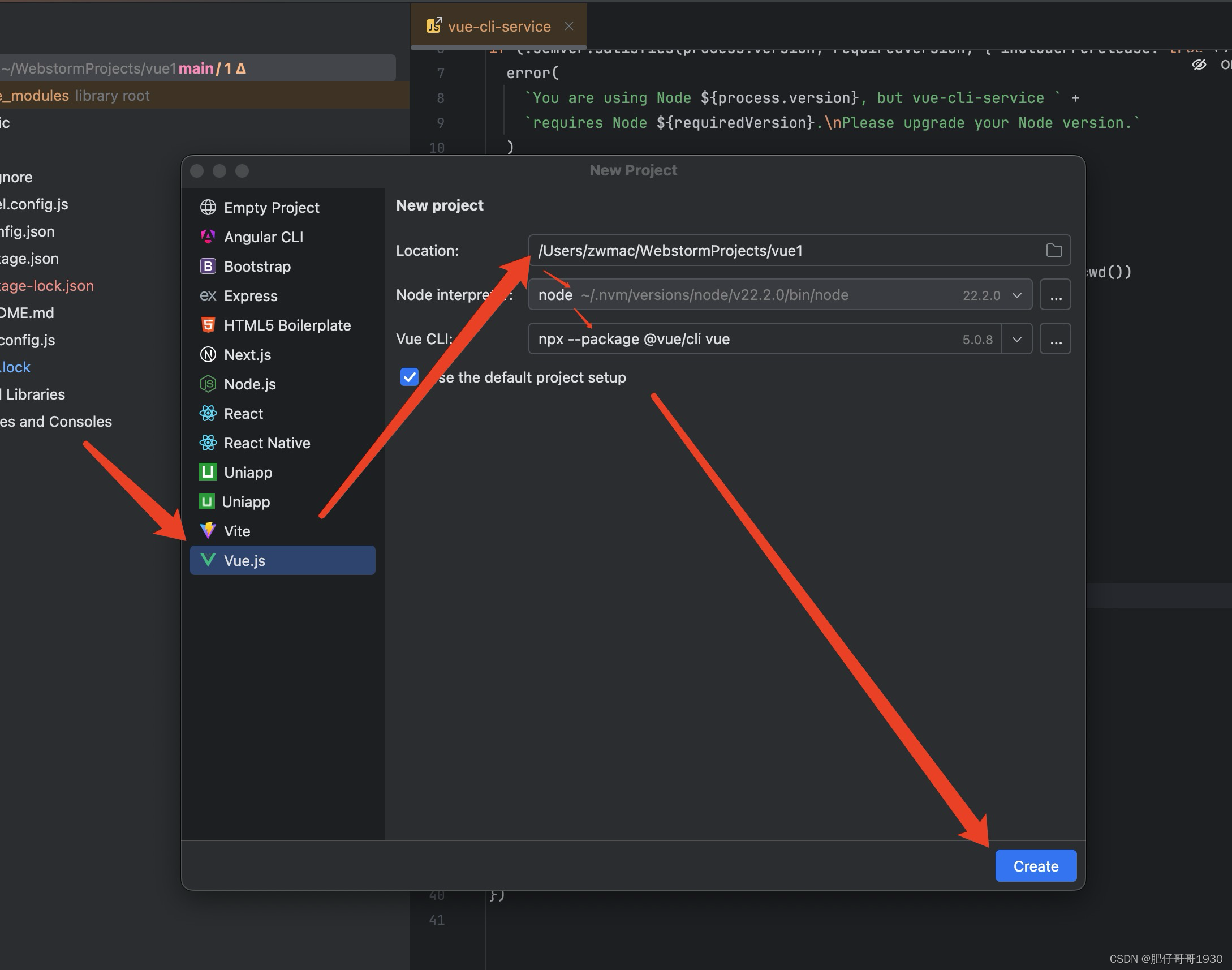This screenshot has height=970, width=1232.
Task: Select the Empty Project globe icon
Action: [x=208, y=207]
